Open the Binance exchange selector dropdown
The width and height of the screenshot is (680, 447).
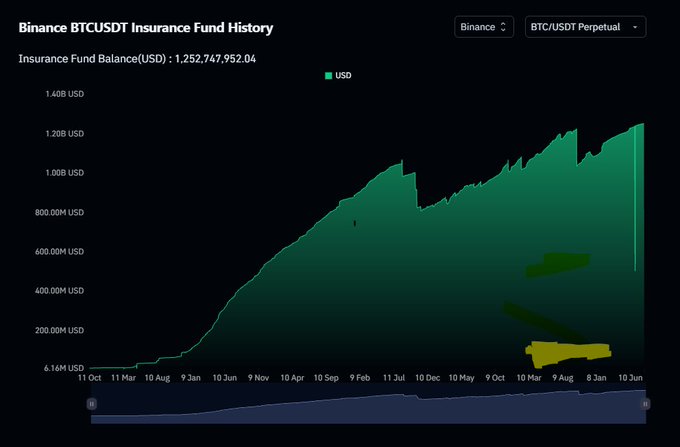[x=484, y=27]
